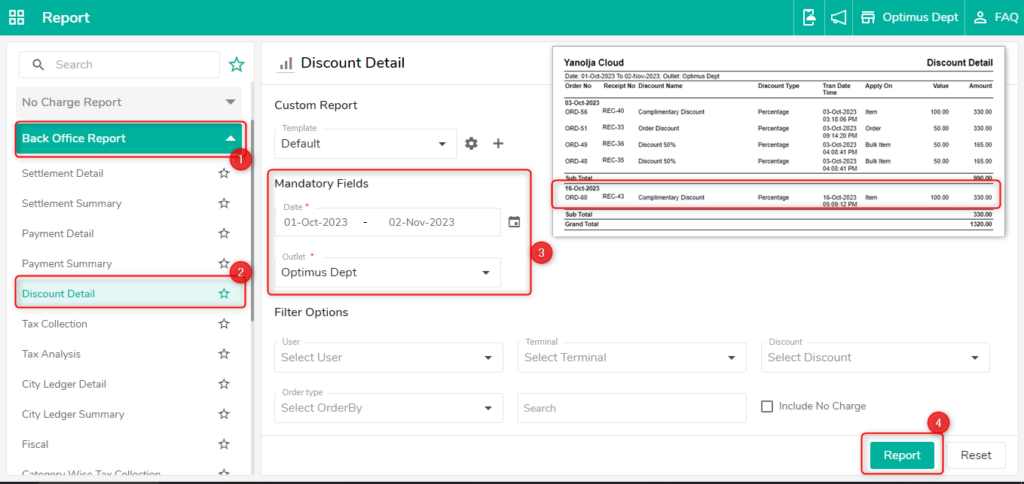Click the start date 01-Oct-2023
The width and height of the screenshot is (1024, 484).
pyautogui.click(x=315, y=222)
